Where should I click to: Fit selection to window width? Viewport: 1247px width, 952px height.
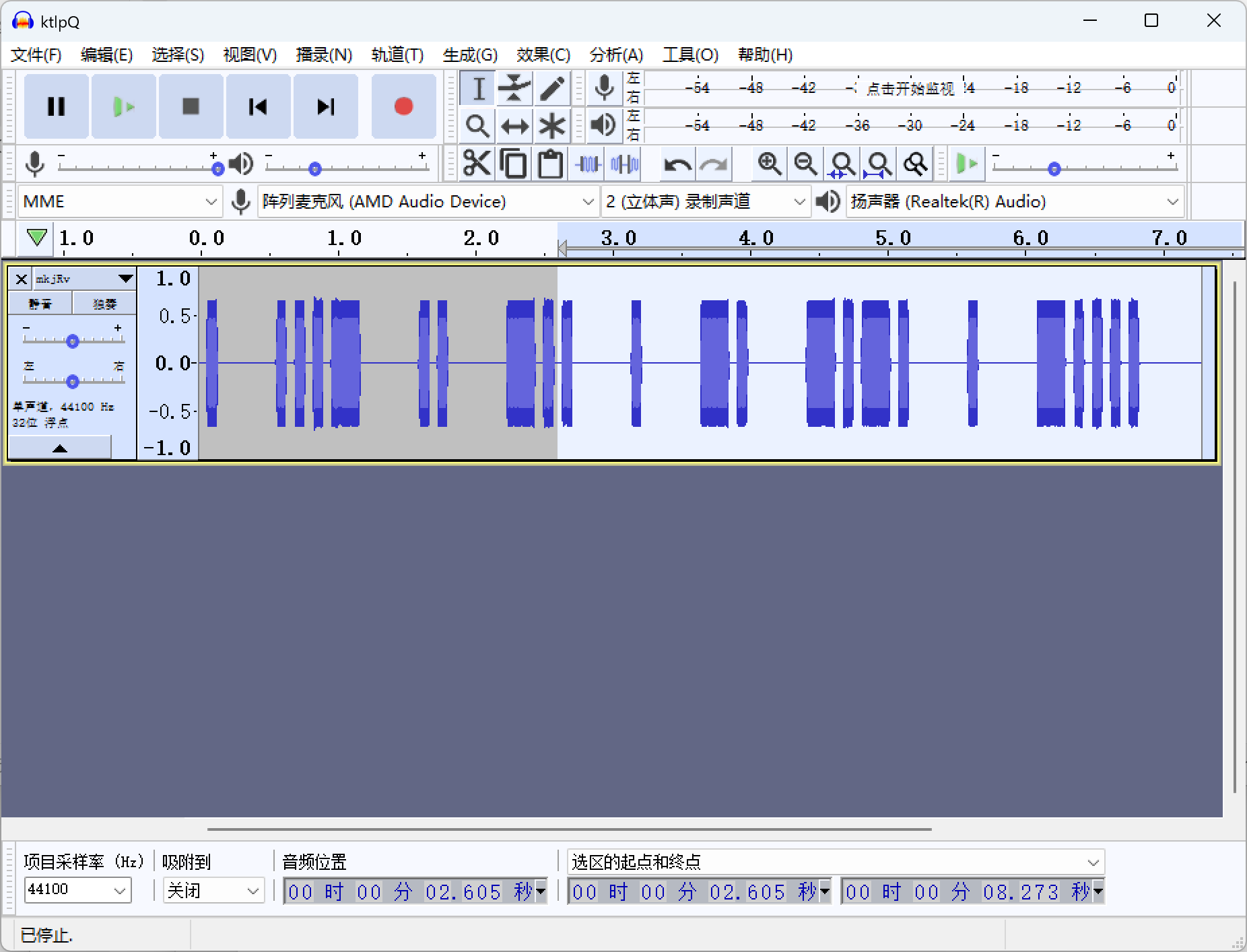(x=842, y=164)
